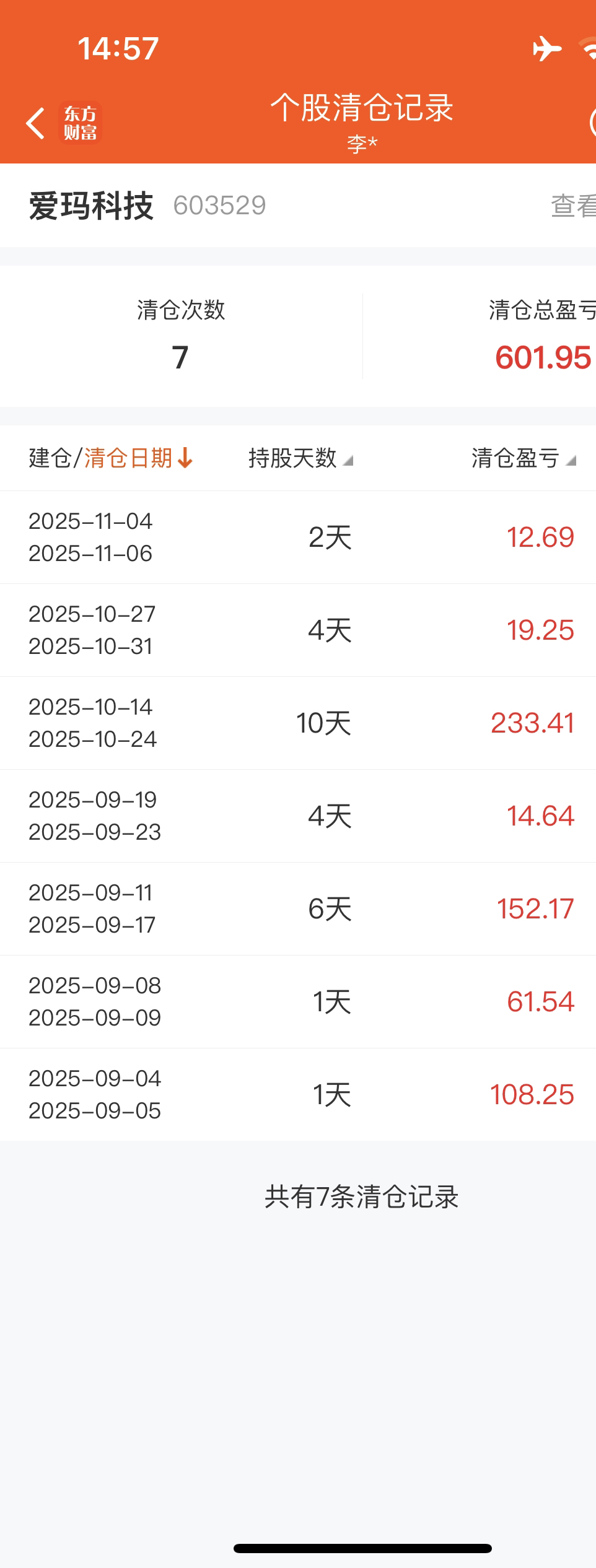Tap the partially visible circle icon in header
The height and width of the screenshot is (1568, 596).
pyautogui.click(x=592, y=123)
